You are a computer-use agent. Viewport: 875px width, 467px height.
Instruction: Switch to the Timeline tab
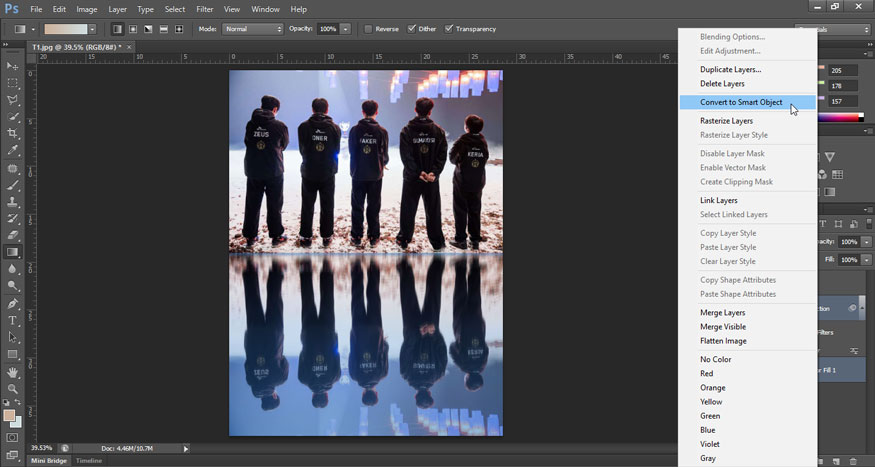[x=89, y=461]
